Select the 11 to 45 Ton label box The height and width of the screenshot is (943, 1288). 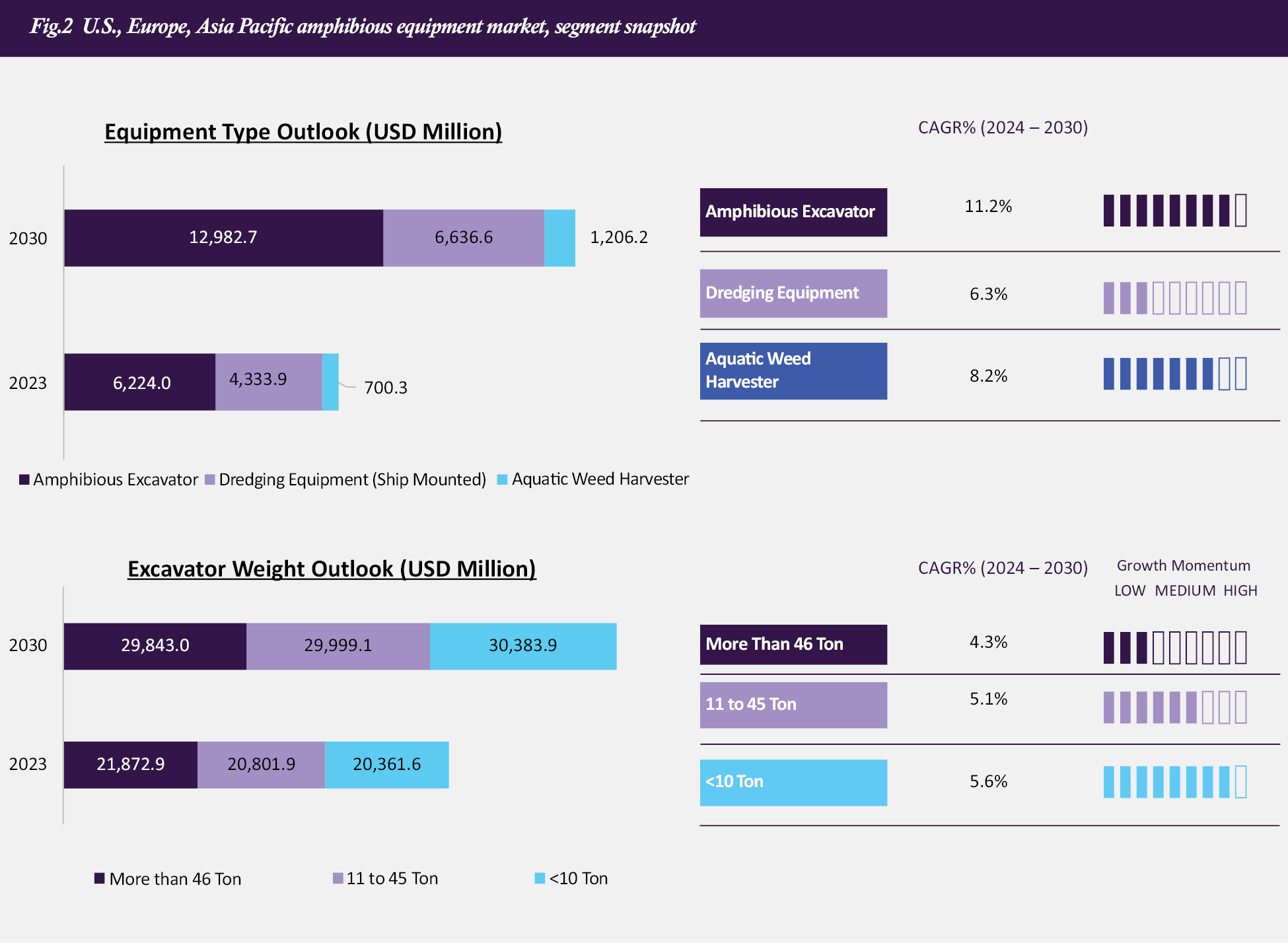tap(793, 705)
